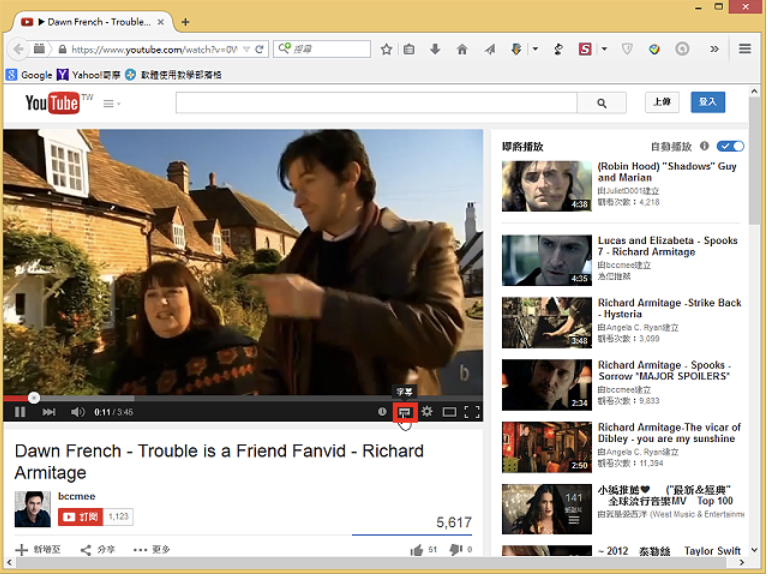Expand dropdown next to download helper

coord(535,49)
